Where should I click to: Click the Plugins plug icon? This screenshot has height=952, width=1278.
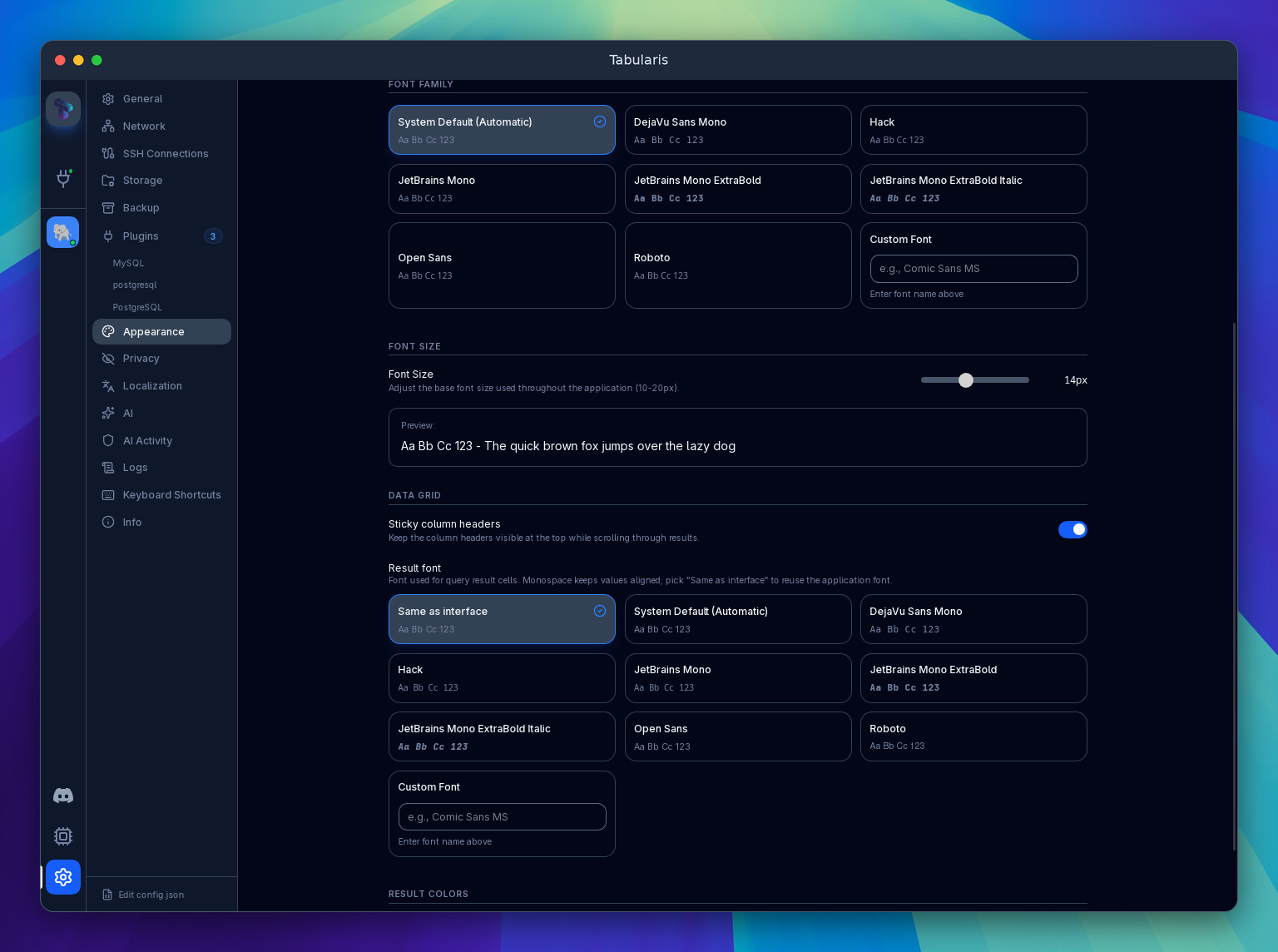click(x=108, y=236)
